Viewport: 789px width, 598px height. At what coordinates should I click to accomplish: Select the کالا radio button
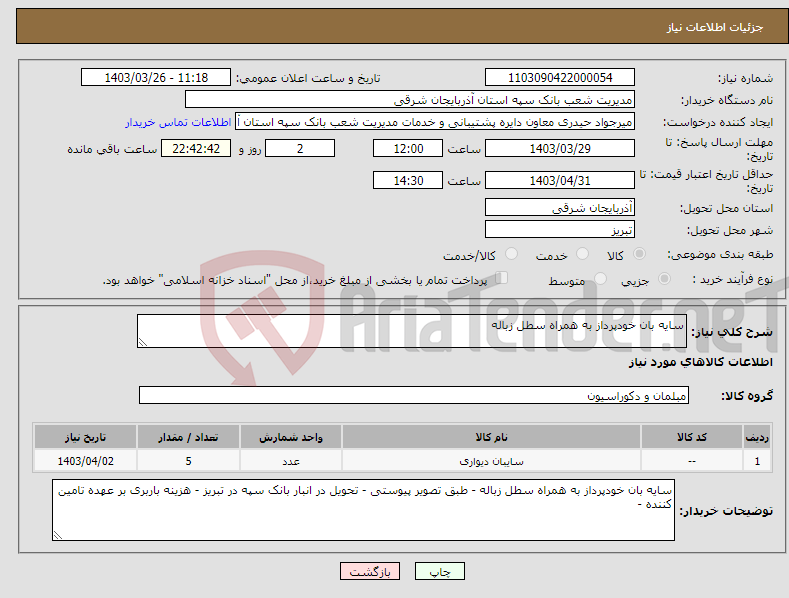640,254
